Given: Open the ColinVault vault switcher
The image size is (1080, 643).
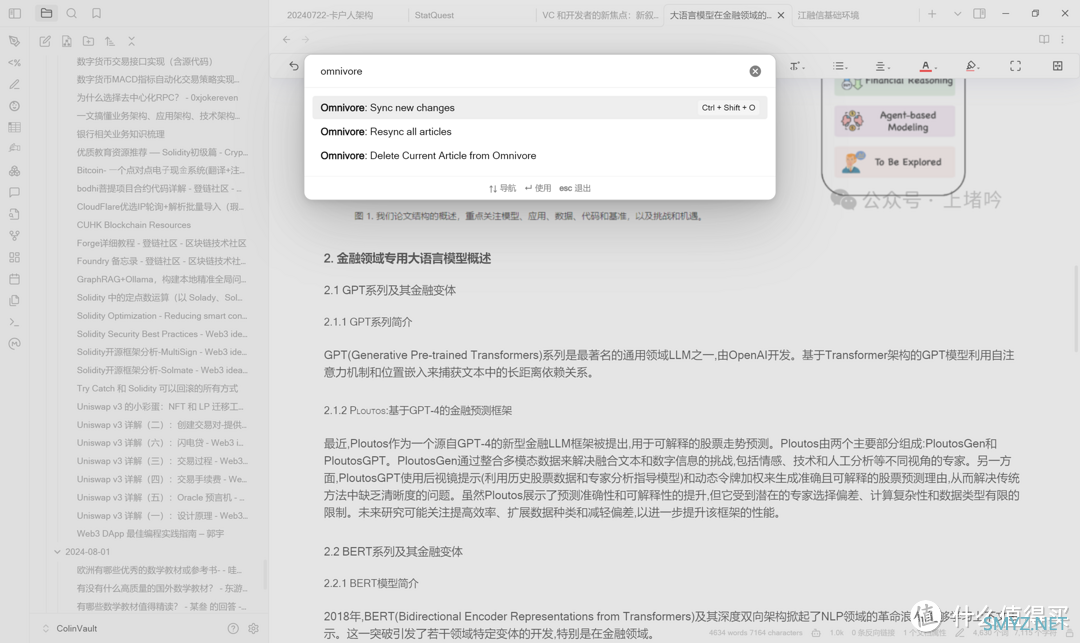Looking at the screenshot, I should (x=76, y=628).
